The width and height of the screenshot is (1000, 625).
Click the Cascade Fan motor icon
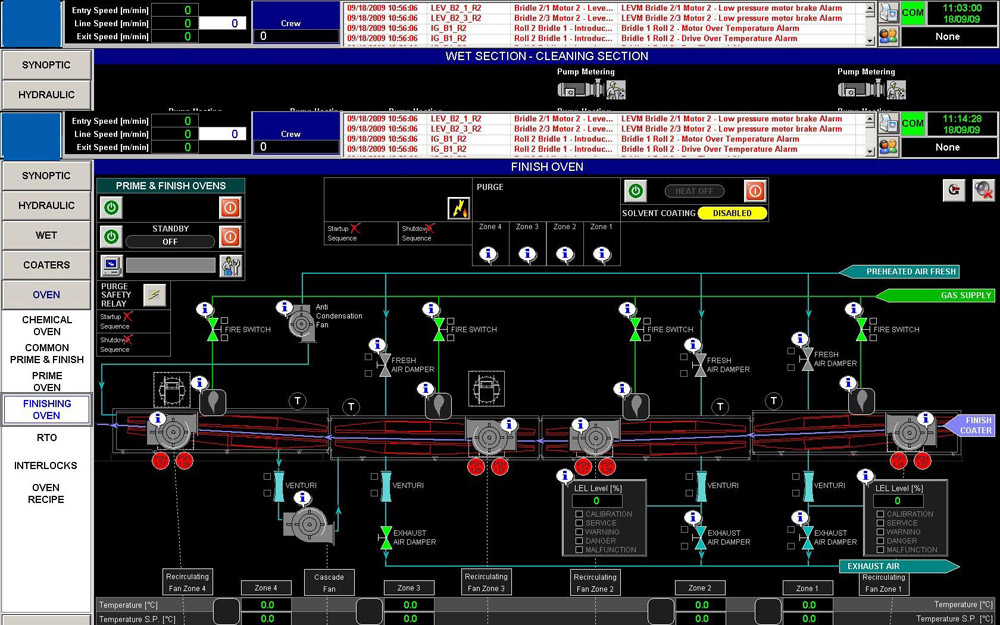(309, 526)
